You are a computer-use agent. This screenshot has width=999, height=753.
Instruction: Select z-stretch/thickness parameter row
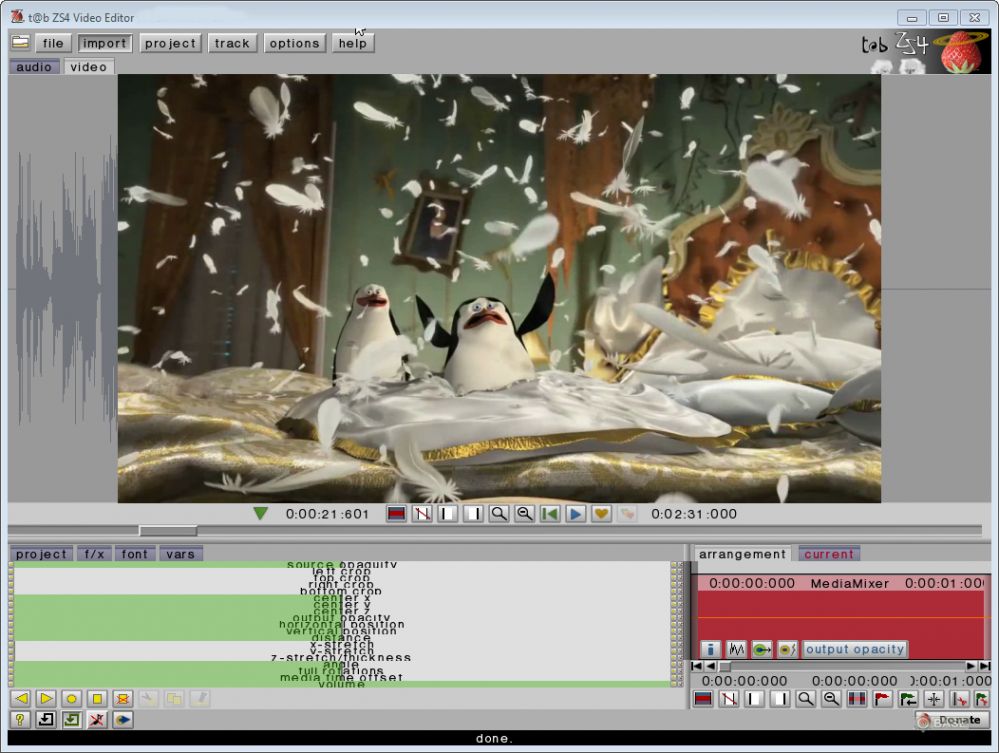click(341, 657)
